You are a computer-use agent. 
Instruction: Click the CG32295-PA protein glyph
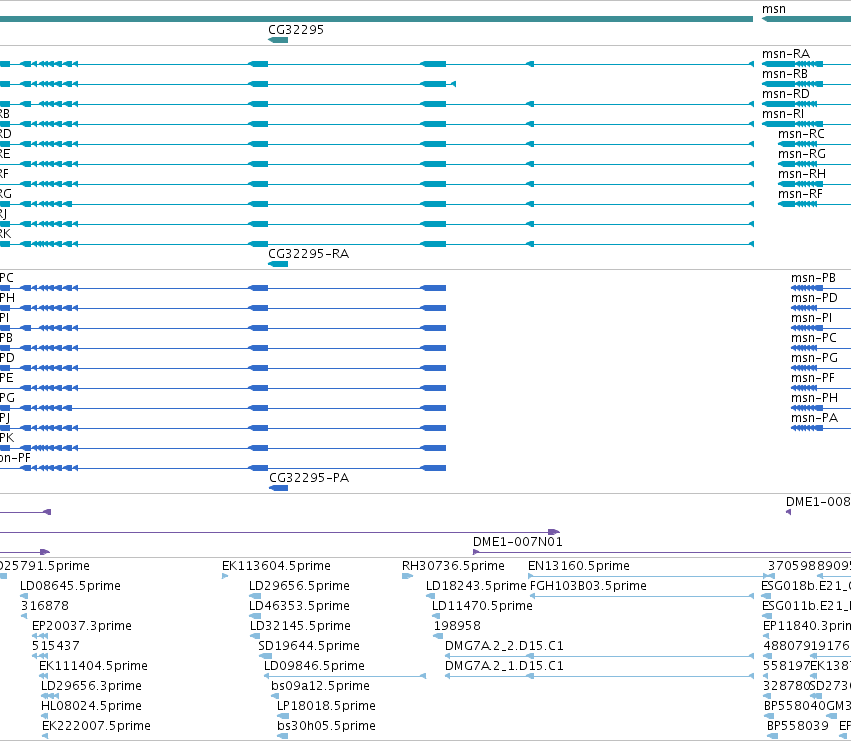point(278,488)
